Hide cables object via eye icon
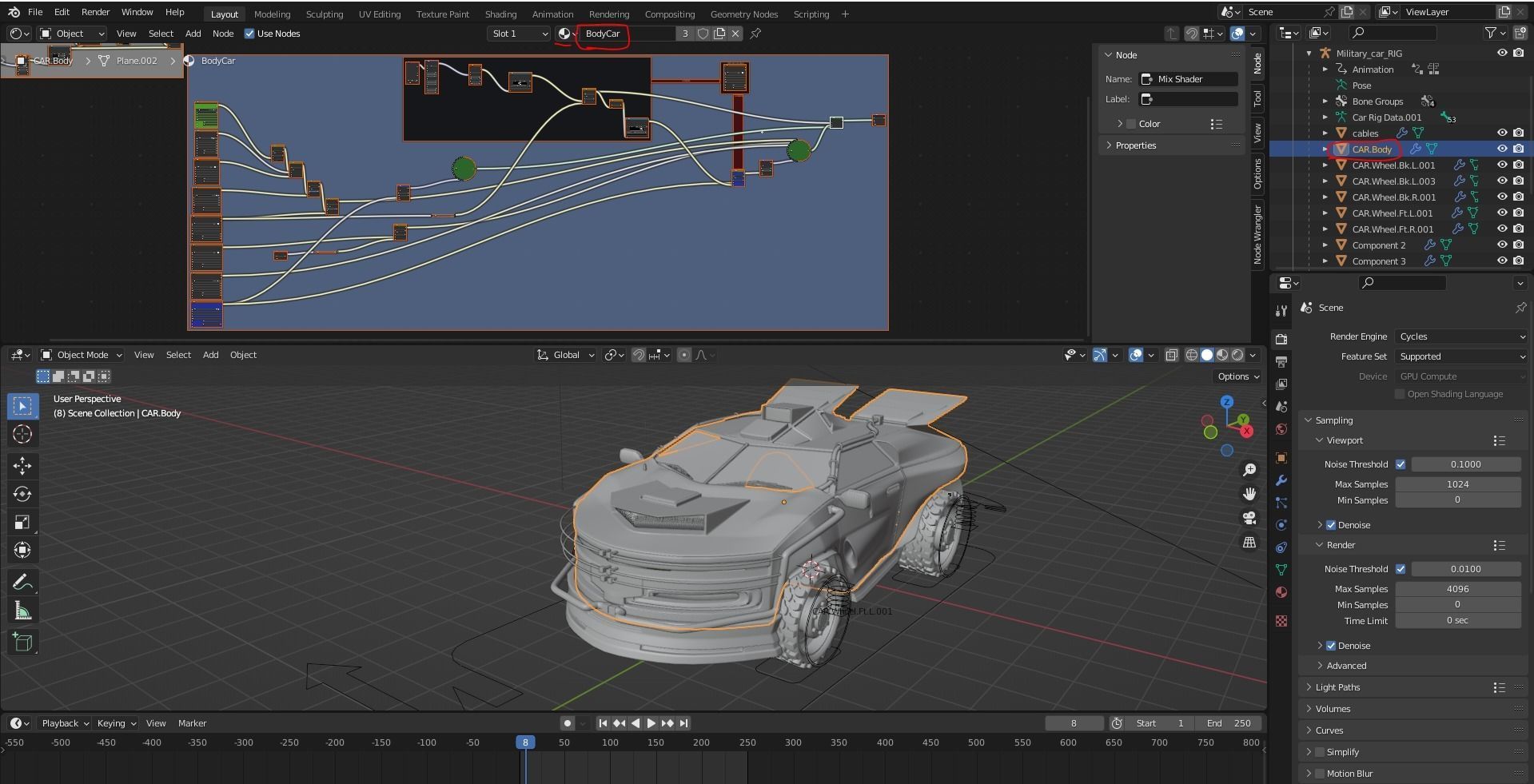Screen dimensions: 1534x784 1502,133
